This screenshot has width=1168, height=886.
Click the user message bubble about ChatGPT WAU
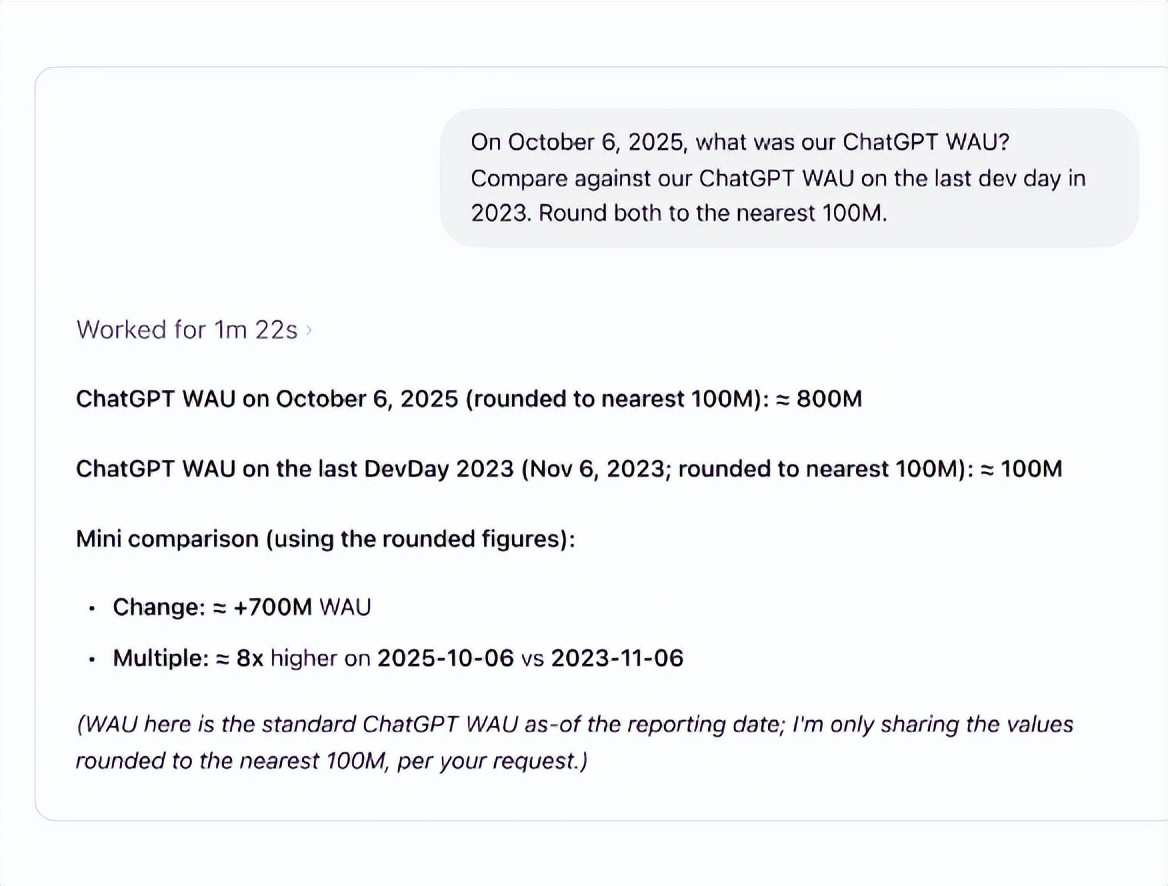click(x=790, y=178)
